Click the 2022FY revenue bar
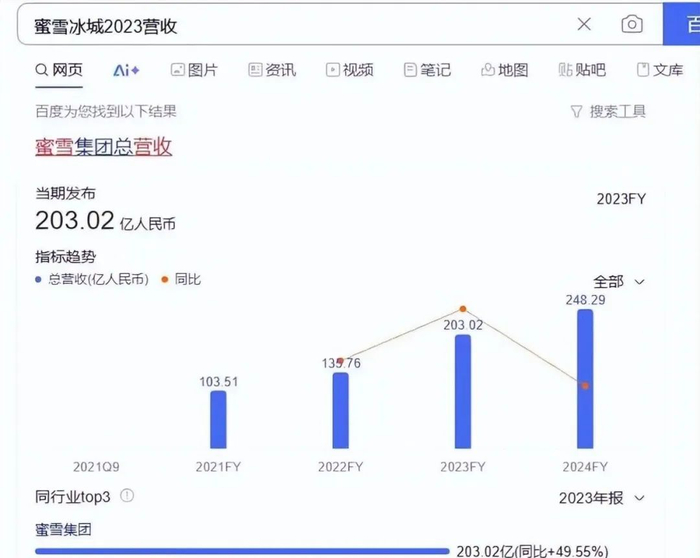700x558 pixels. (341, 410)
